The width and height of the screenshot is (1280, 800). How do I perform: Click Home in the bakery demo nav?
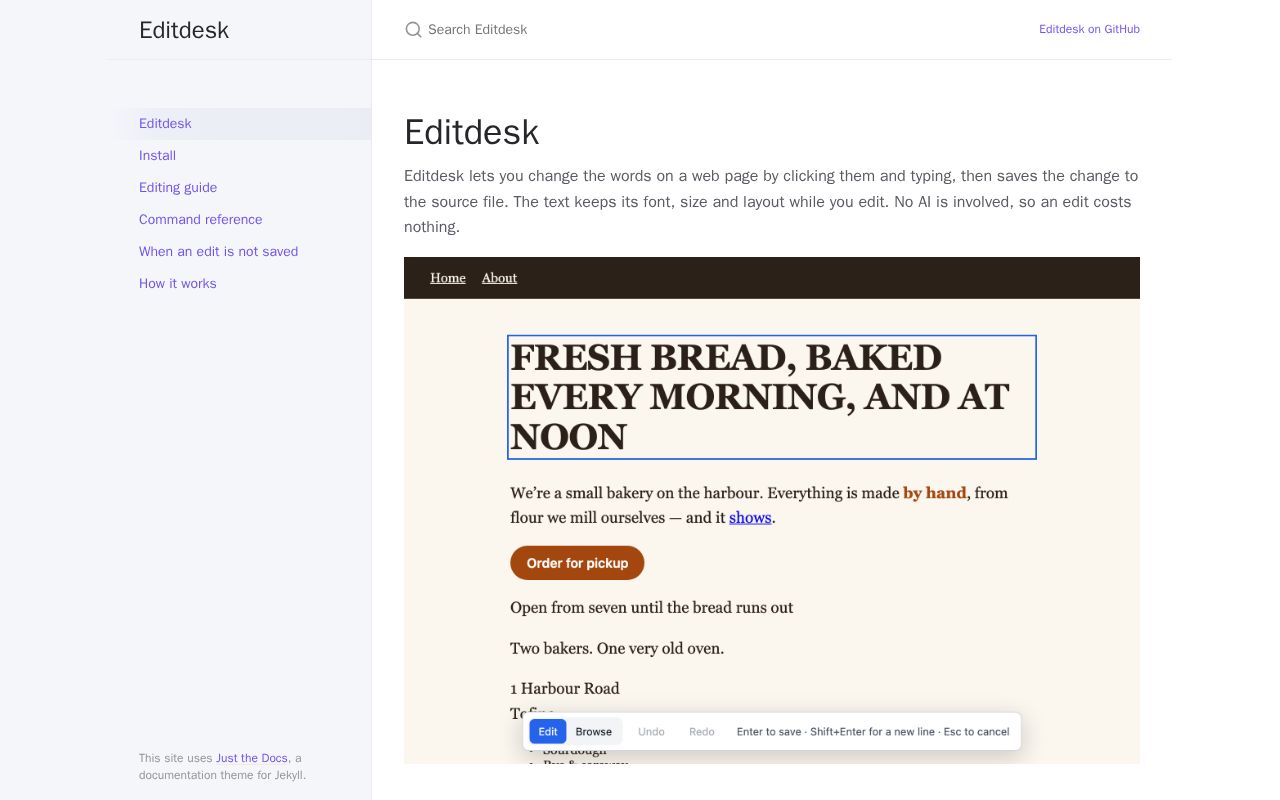coord(448,278)
